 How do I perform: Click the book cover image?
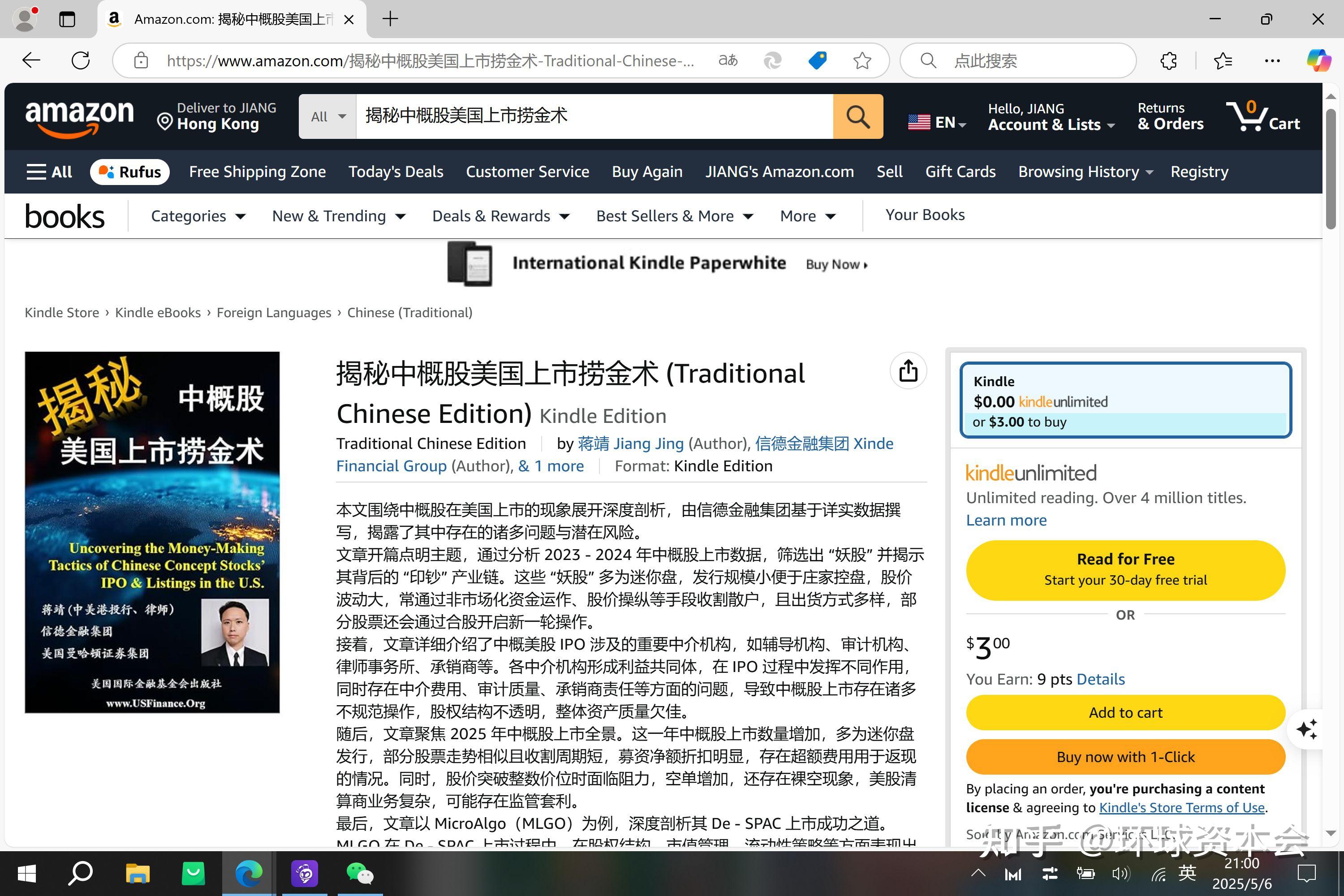pyautogui.click(x=152, y=532)
